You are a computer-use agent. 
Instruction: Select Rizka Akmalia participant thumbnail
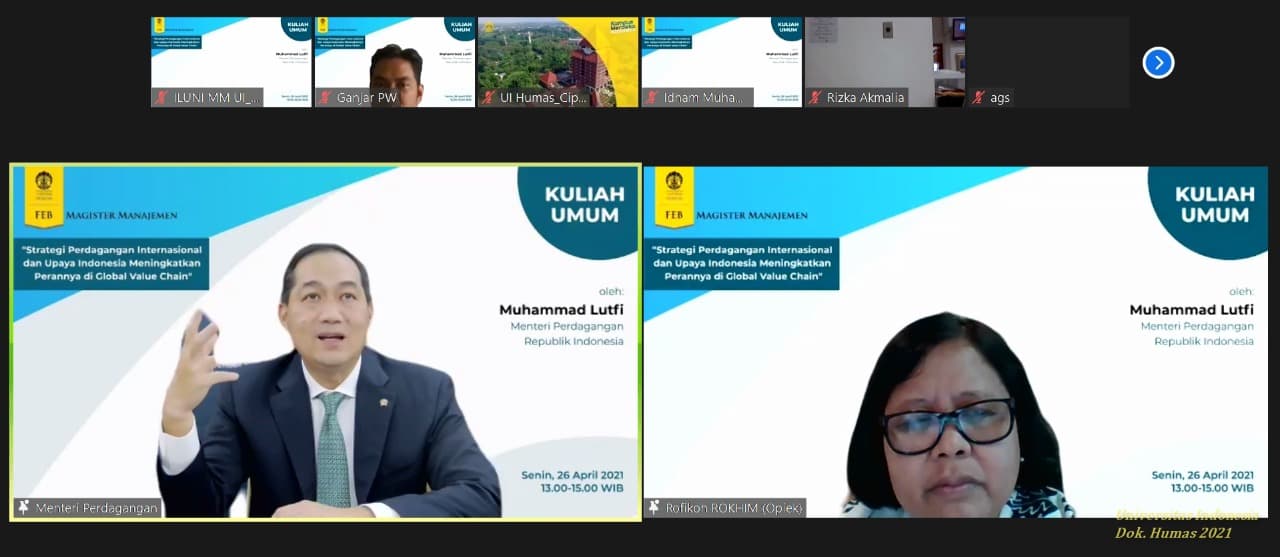(885, 62)
